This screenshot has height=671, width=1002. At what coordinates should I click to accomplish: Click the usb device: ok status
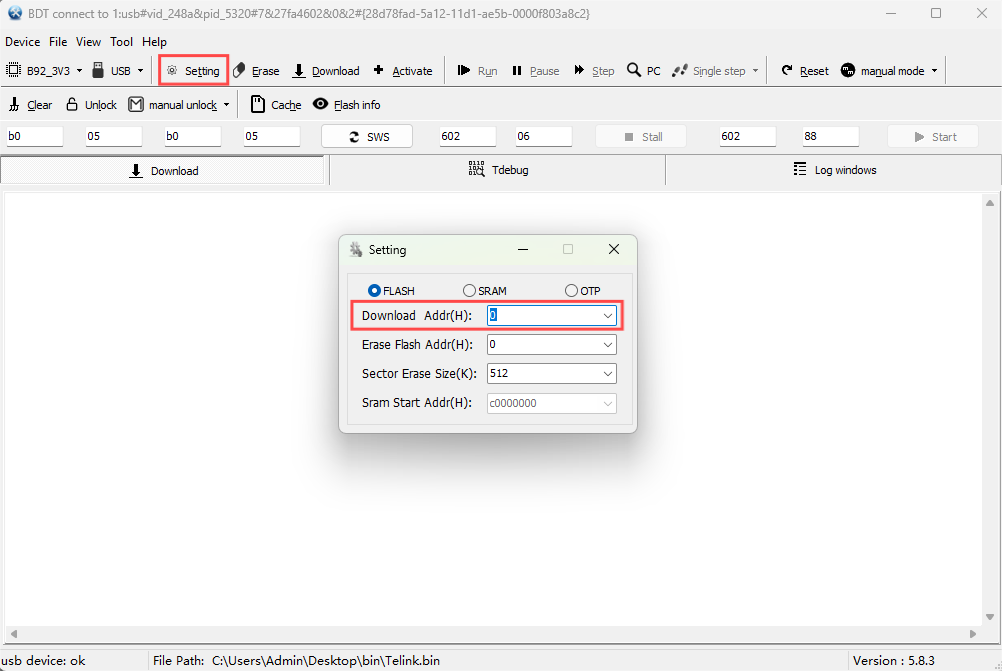43,661
